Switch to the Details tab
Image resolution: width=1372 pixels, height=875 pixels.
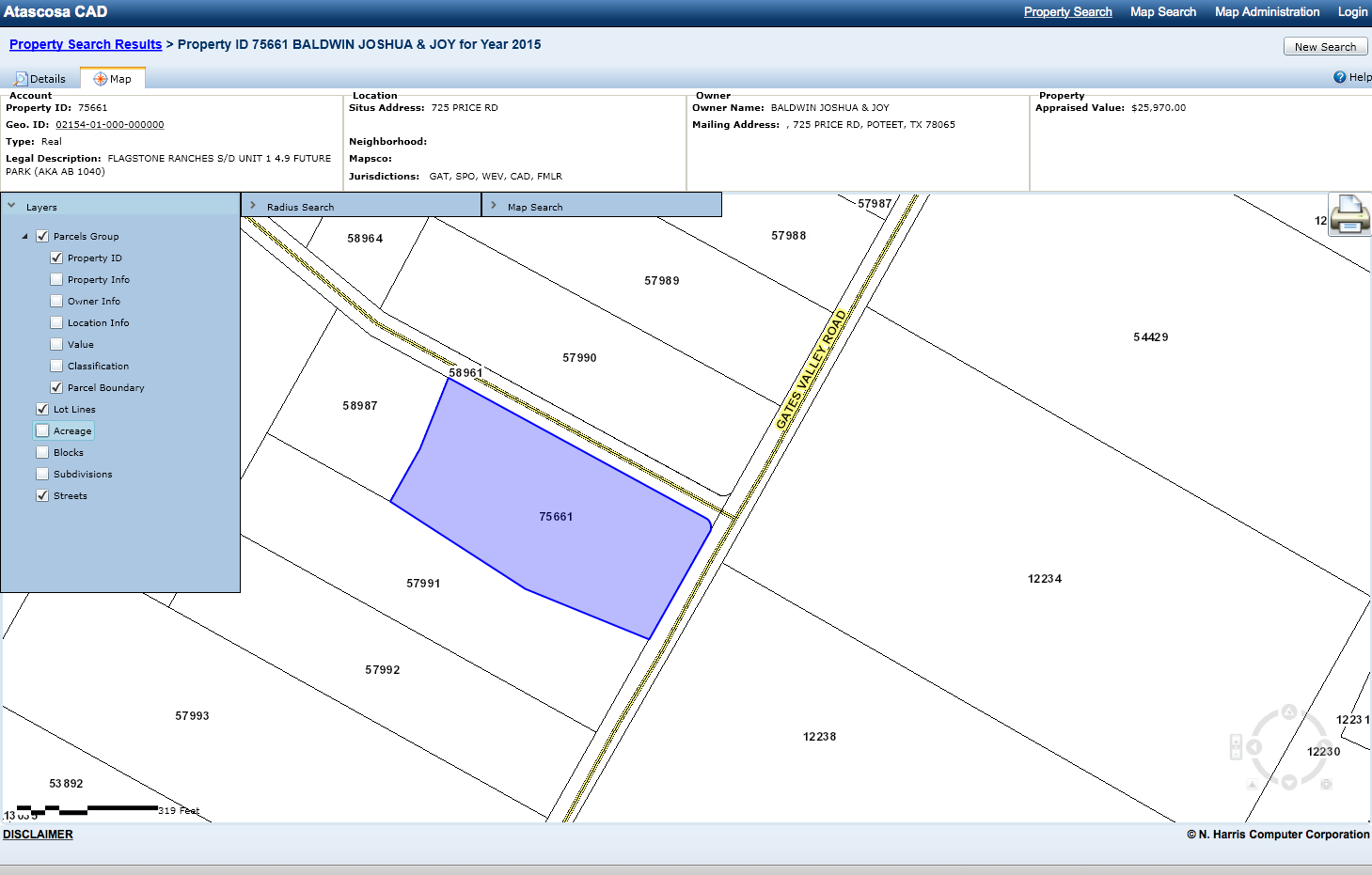click(40, 79)
